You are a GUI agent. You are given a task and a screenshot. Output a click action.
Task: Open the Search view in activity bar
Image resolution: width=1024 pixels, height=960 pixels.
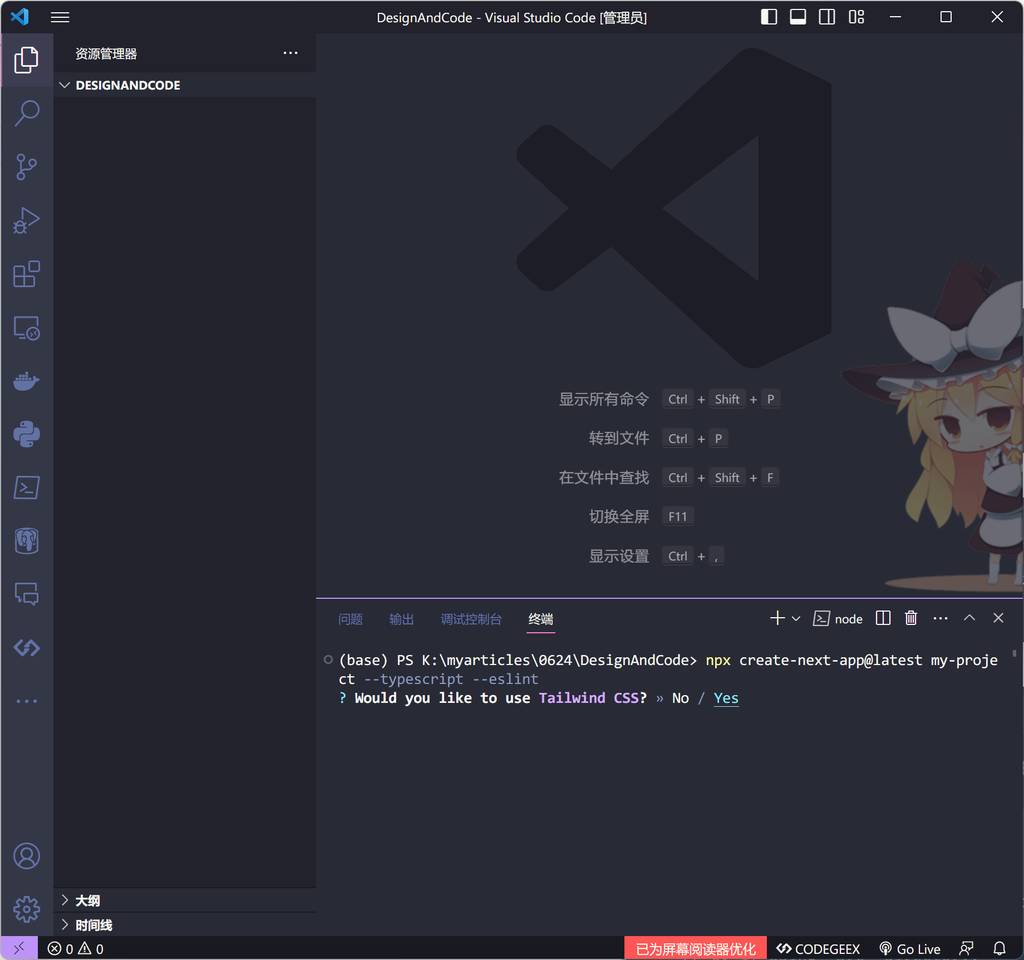coord(27,113)
